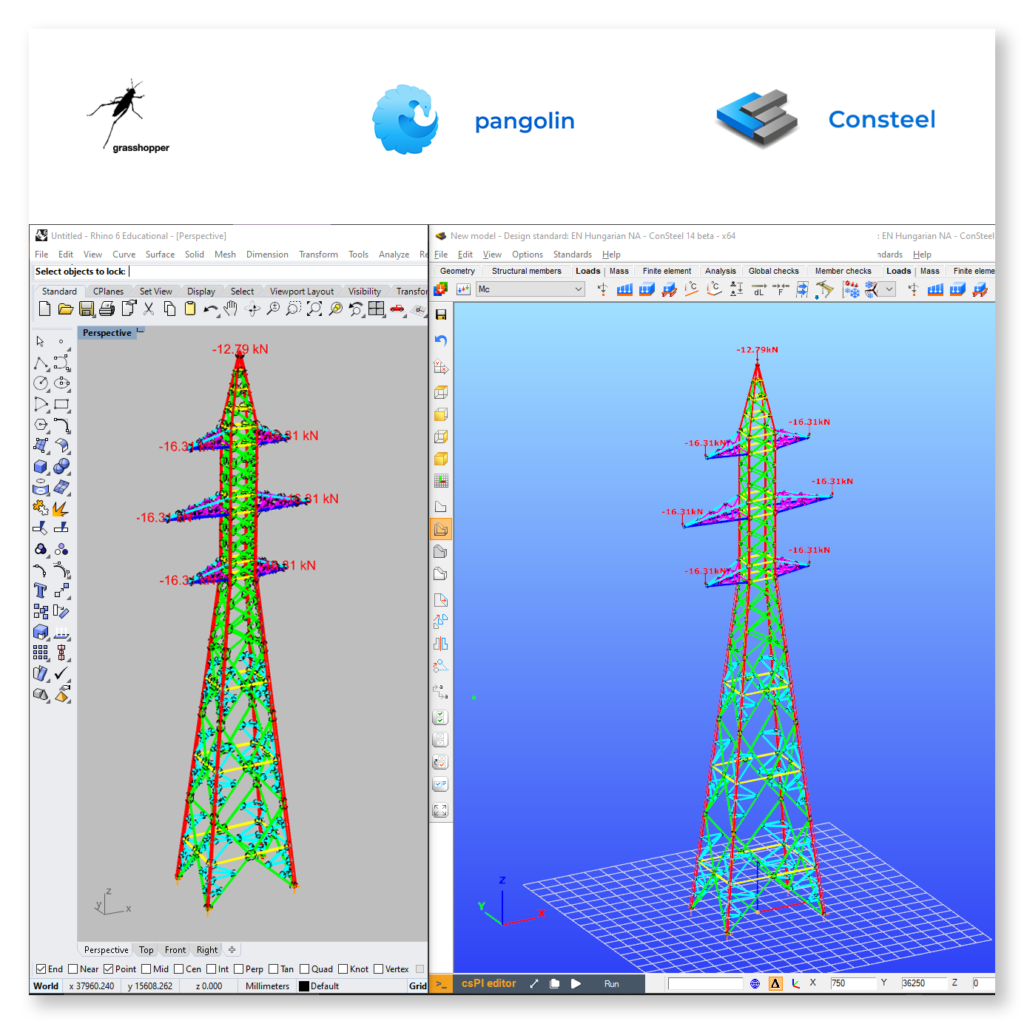The width and height of the screenshot is (1024, 1024).
Task: Click the World coordinate system status button
Action: [x=46, y=986]
